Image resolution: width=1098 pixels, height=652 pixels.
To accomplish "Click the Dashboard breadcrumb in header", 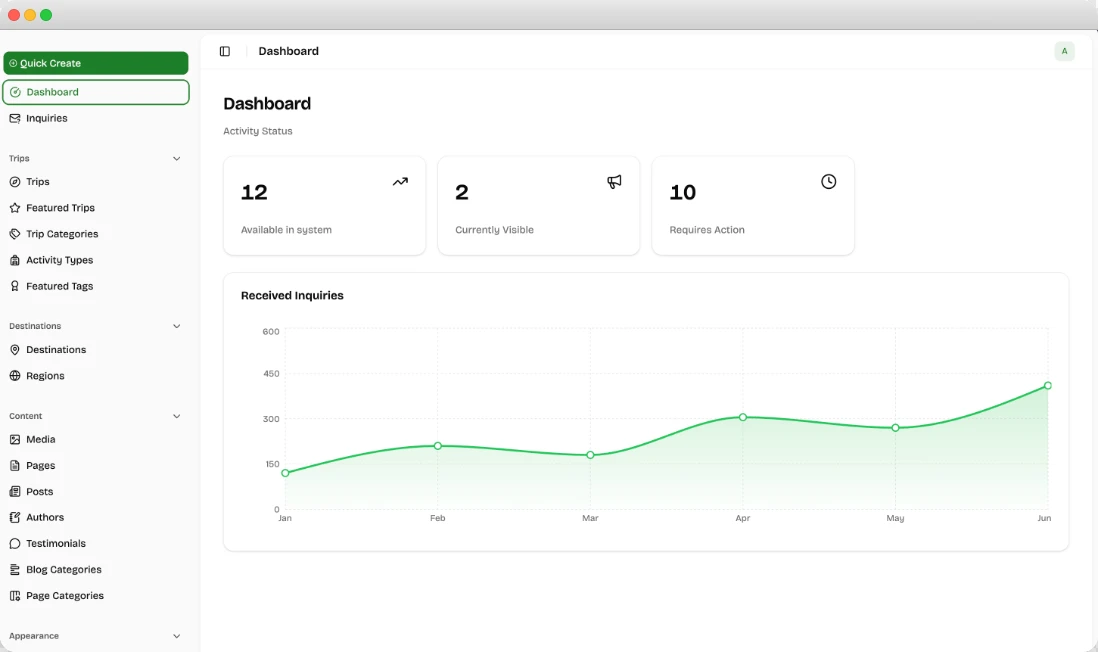I will coord(289,51).
